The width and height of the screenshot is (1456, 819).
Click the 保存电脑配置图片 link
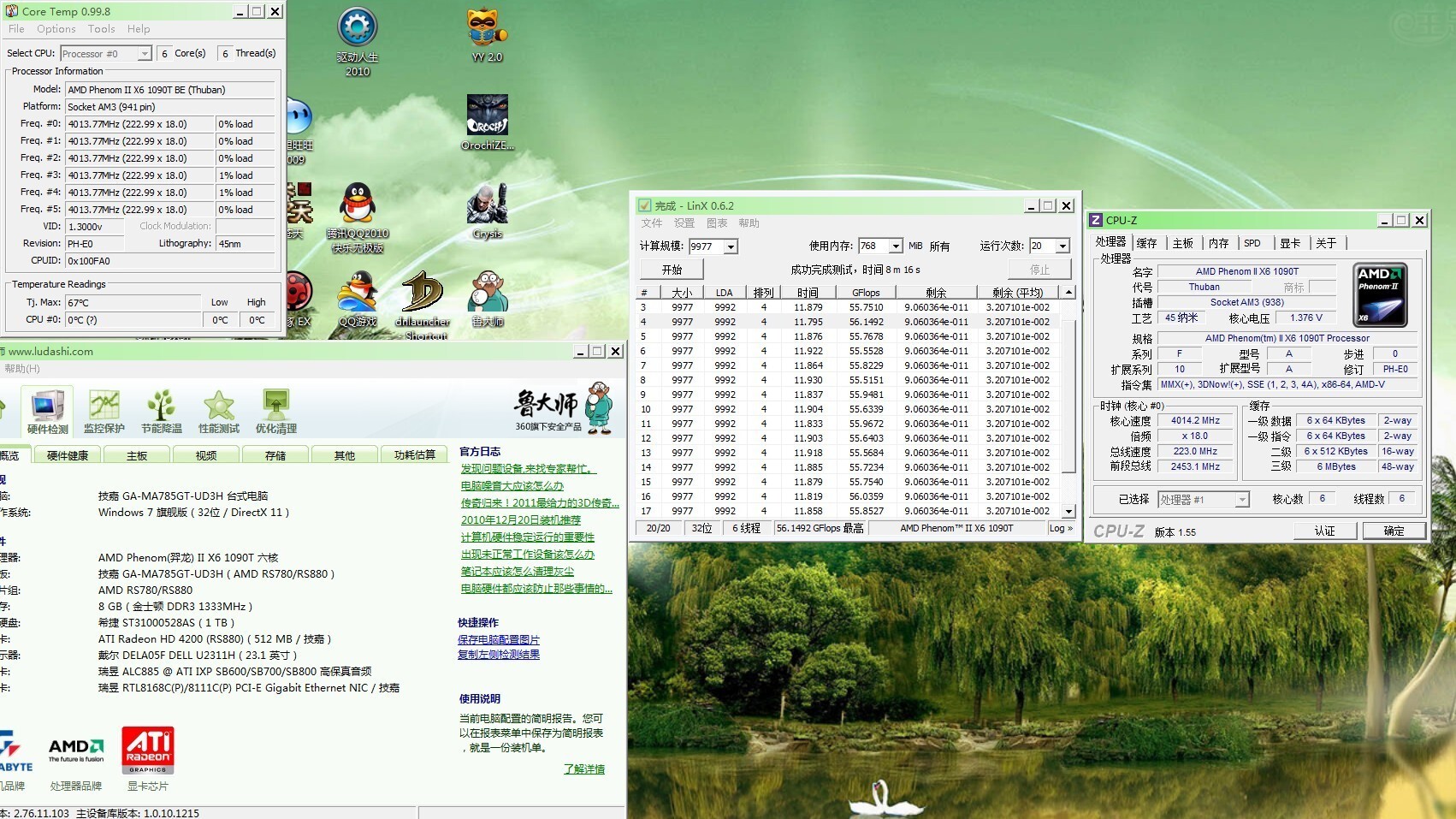[498, 639]
